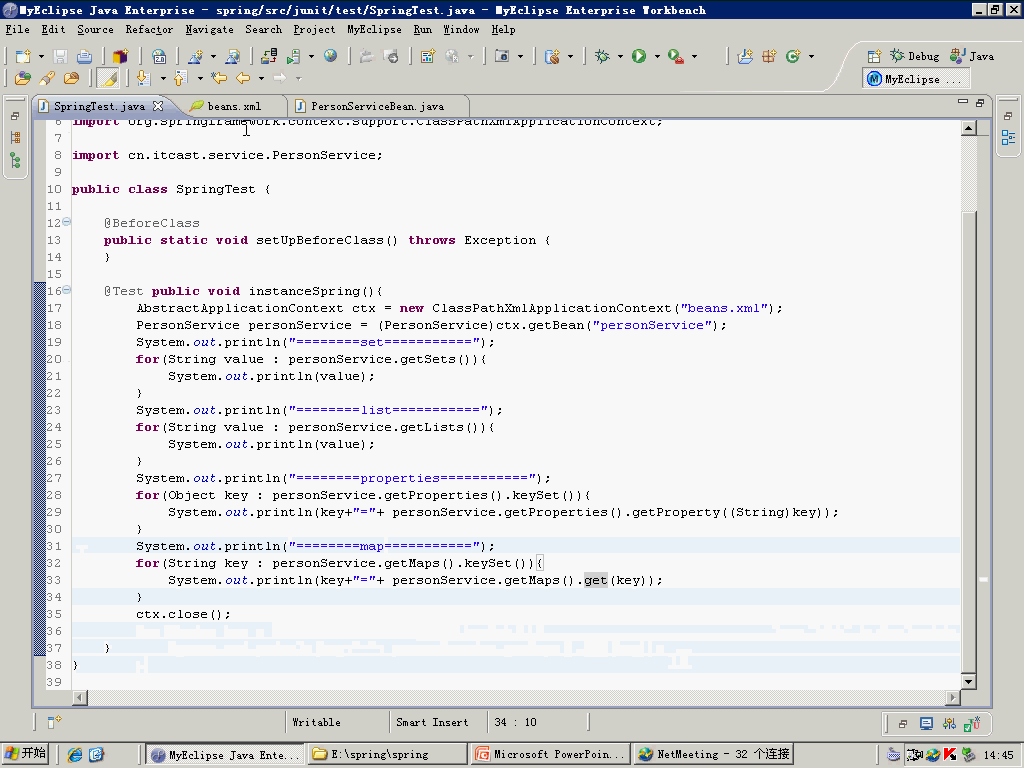This screenshot has height=768, width=1024.
Task: Click the New wizard toolbar icon
Action: tap(23, 57)
